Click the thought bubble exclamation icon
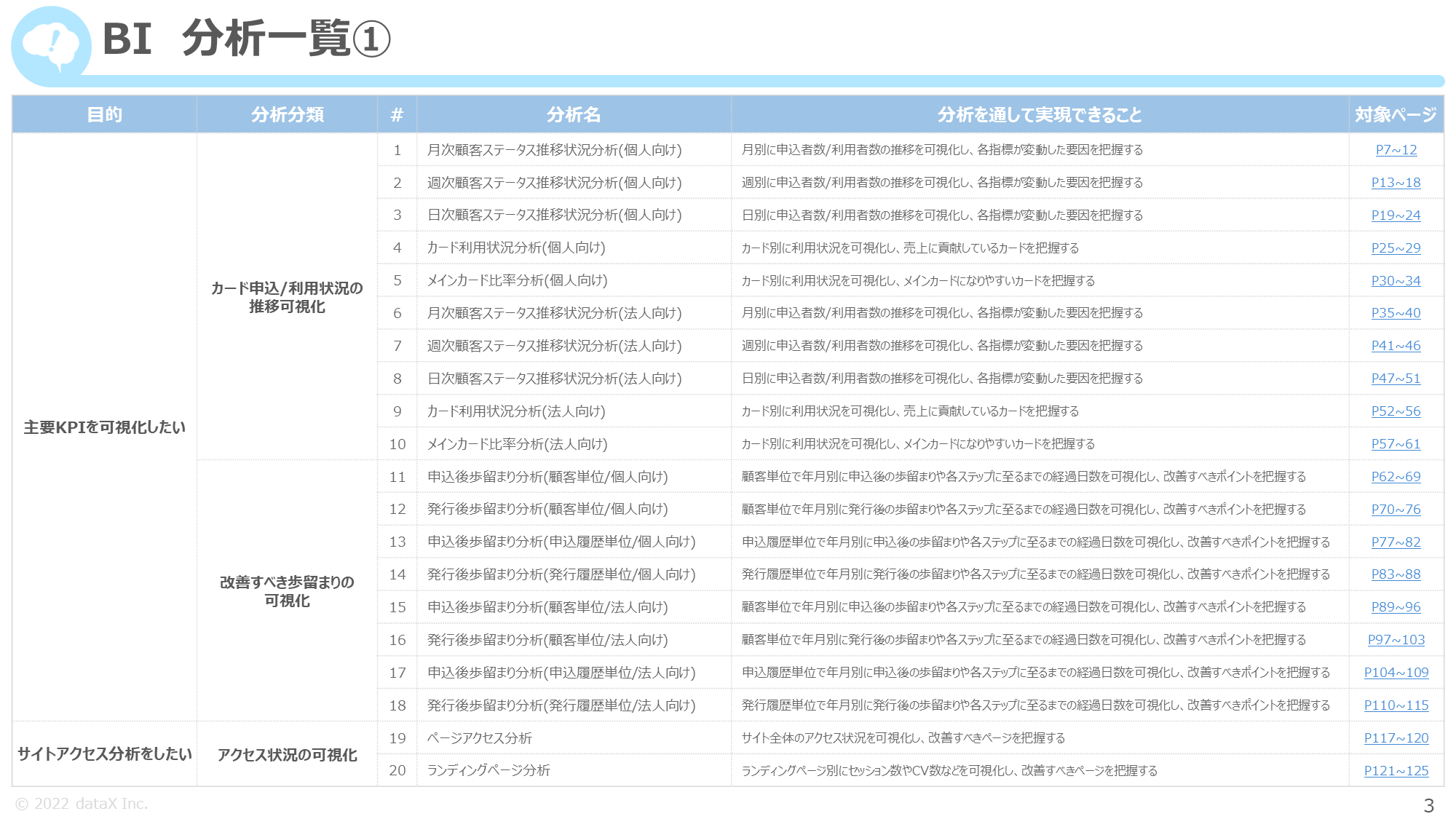Viewport: 1456px width, 819px height. 51,45
